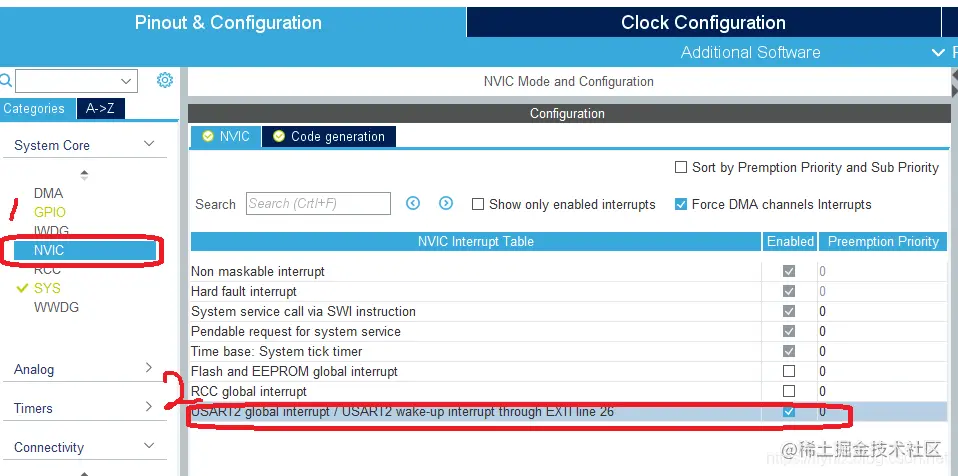Toggle Show only enabled interrupts checkbox

478,204
